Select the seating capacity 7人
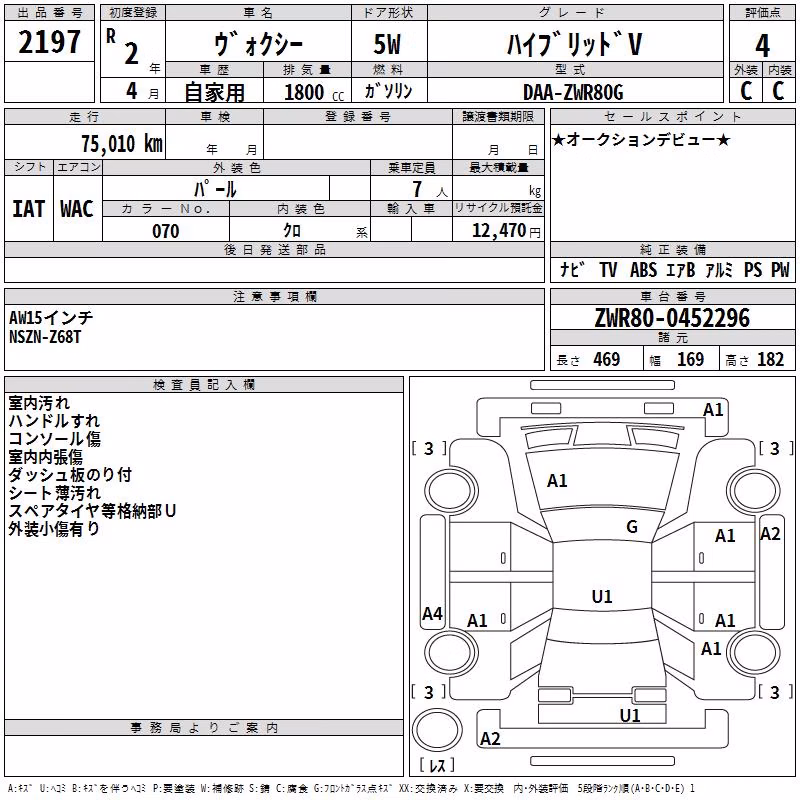The height and width of the screenshot is (800, 800). (x=430, y=189)
